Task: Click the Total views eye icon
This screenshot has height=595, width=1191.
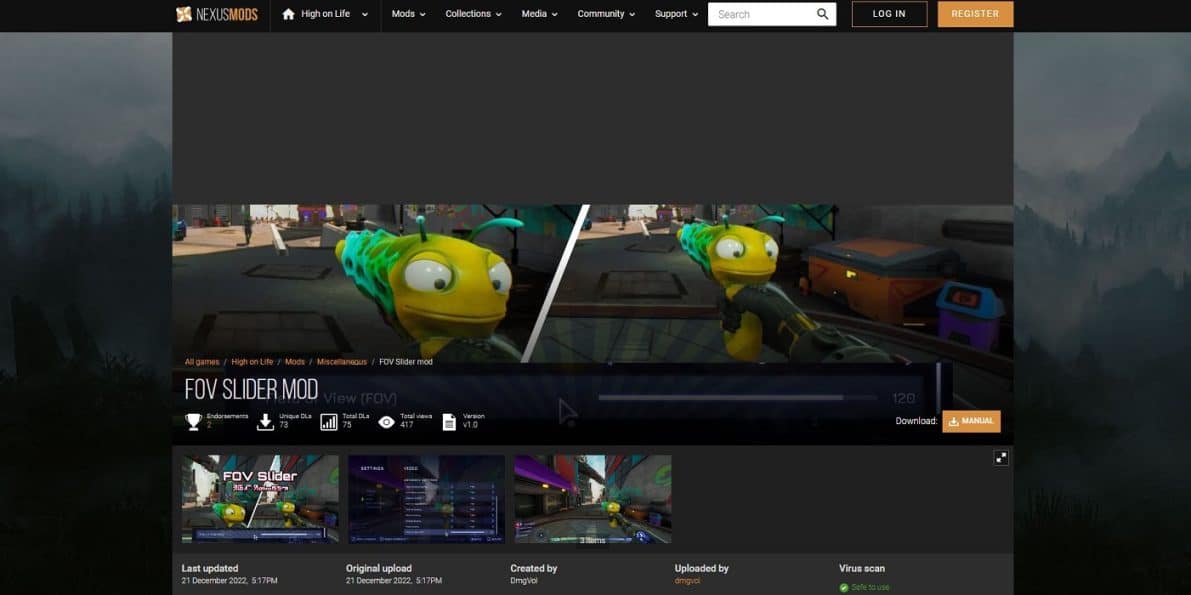Action: 387,422
